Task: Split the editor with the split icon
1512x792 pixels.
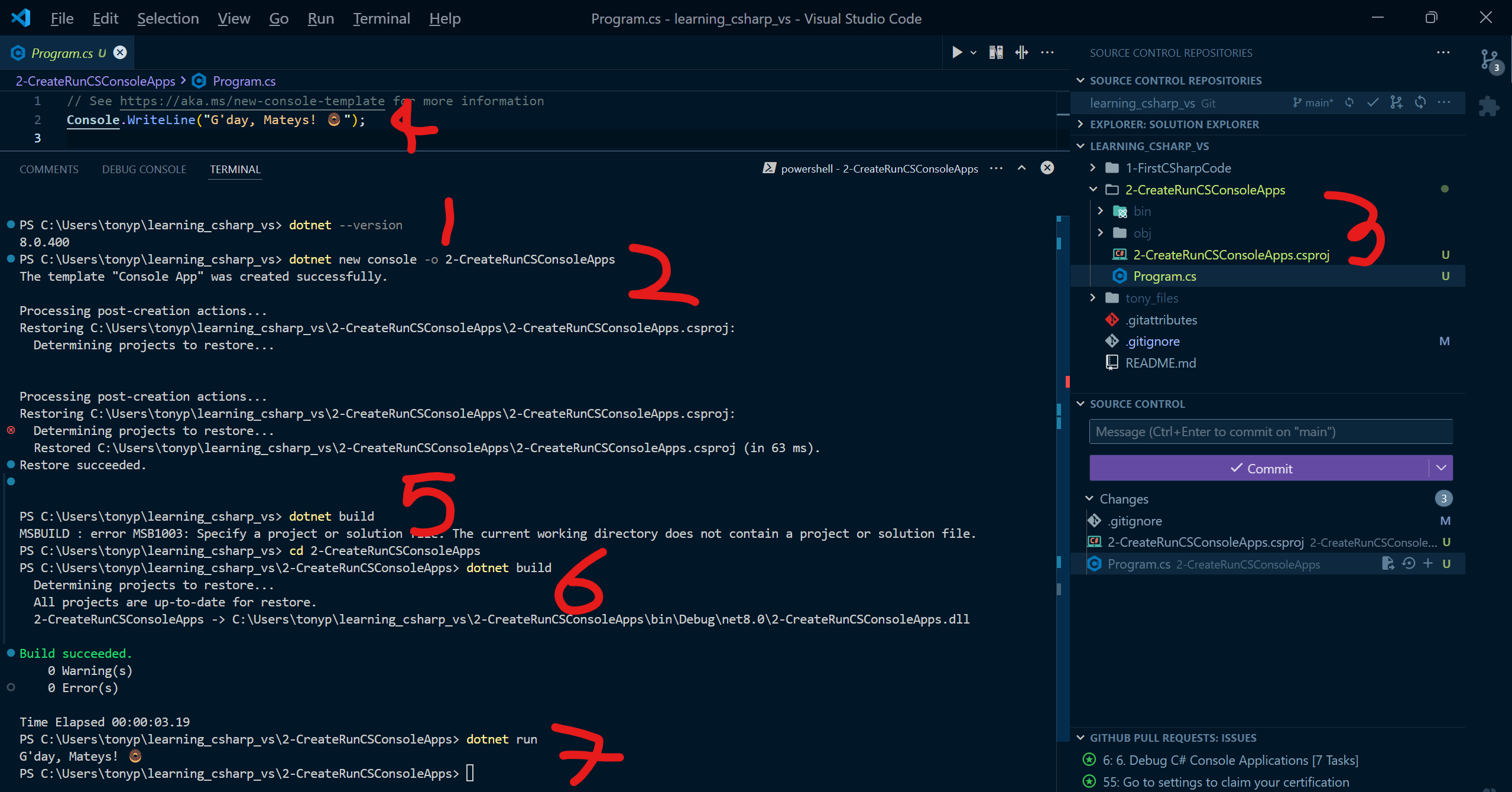Action: [1022, 53]
